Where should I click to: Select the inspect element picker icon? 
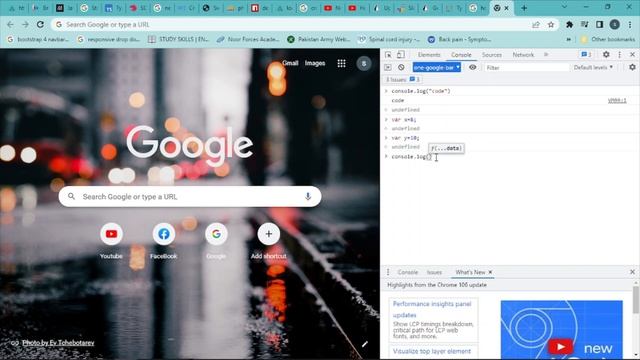(388, 55)
